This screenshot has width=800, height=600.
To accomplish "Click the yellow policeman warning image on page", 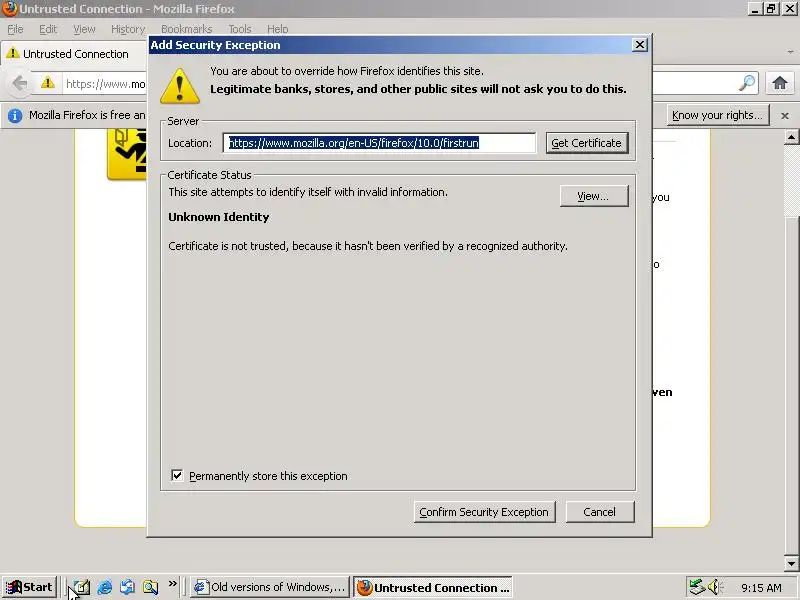I will [x=127, y=155].
